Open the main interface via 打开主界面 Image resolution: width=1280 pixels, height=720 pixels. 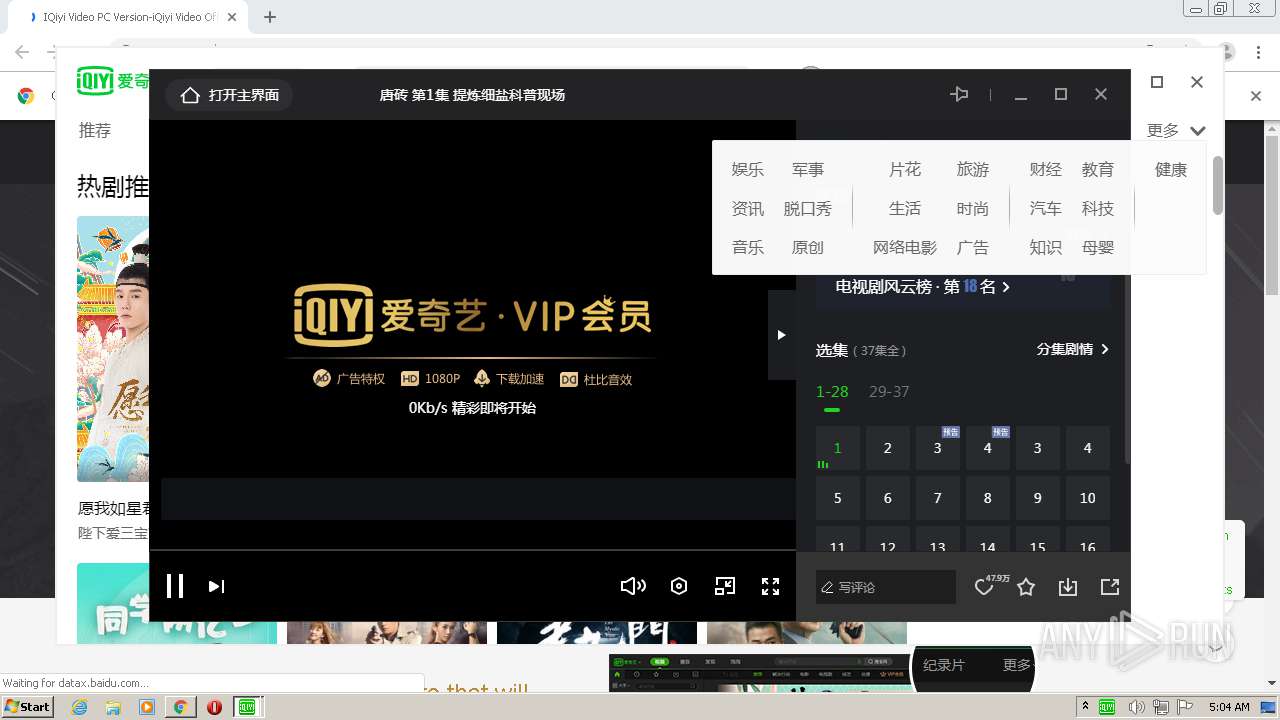[229, 95]
